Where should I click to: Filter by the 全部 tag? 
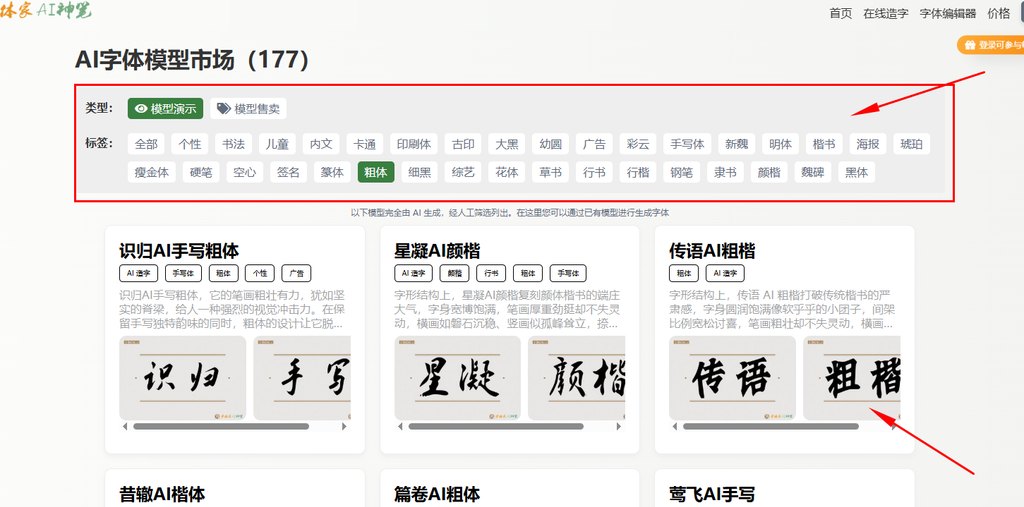pos(146,144)
